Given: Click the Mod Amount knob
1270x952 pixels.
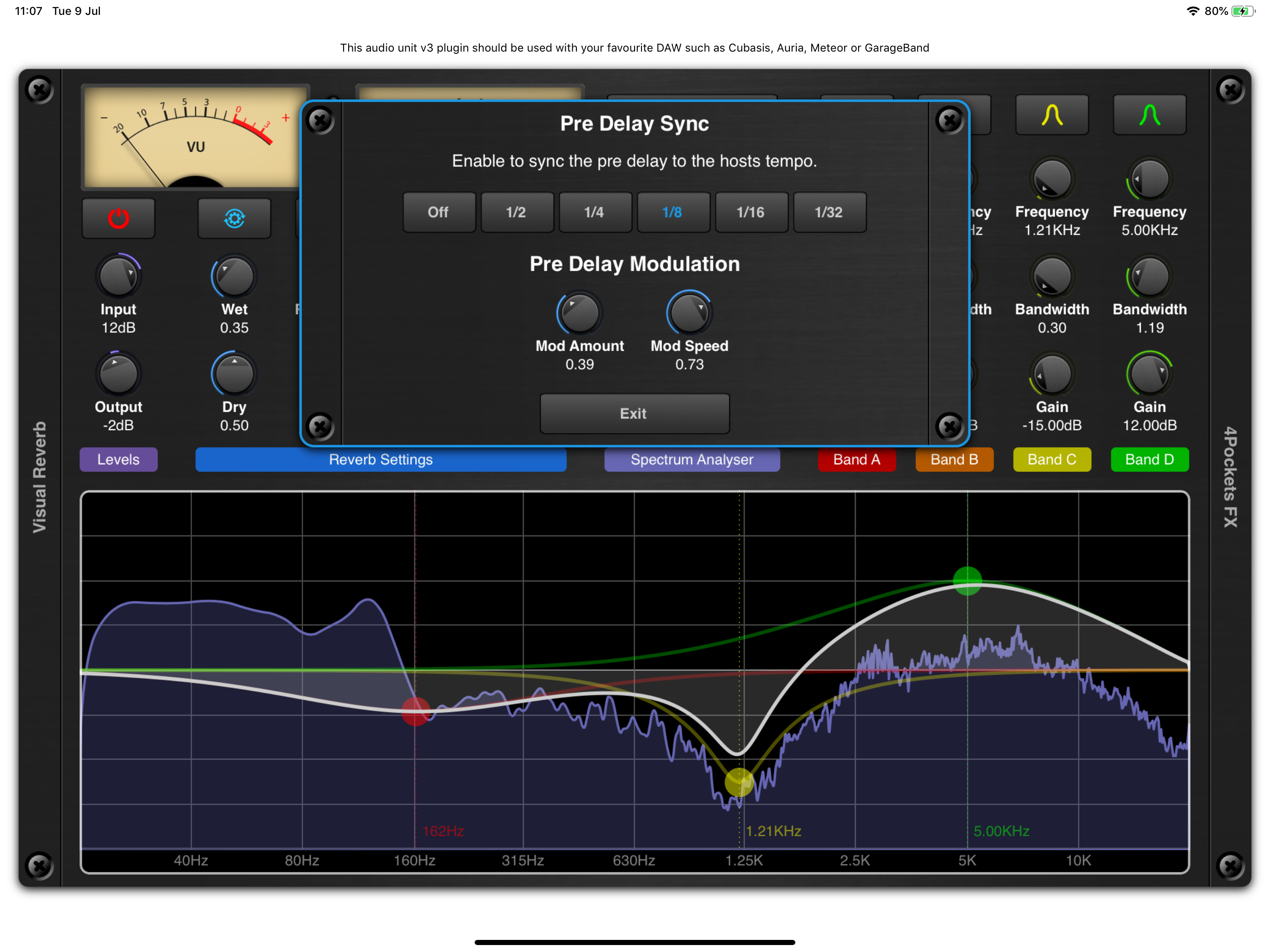Looking at the screenshot, I should (579, 313).
